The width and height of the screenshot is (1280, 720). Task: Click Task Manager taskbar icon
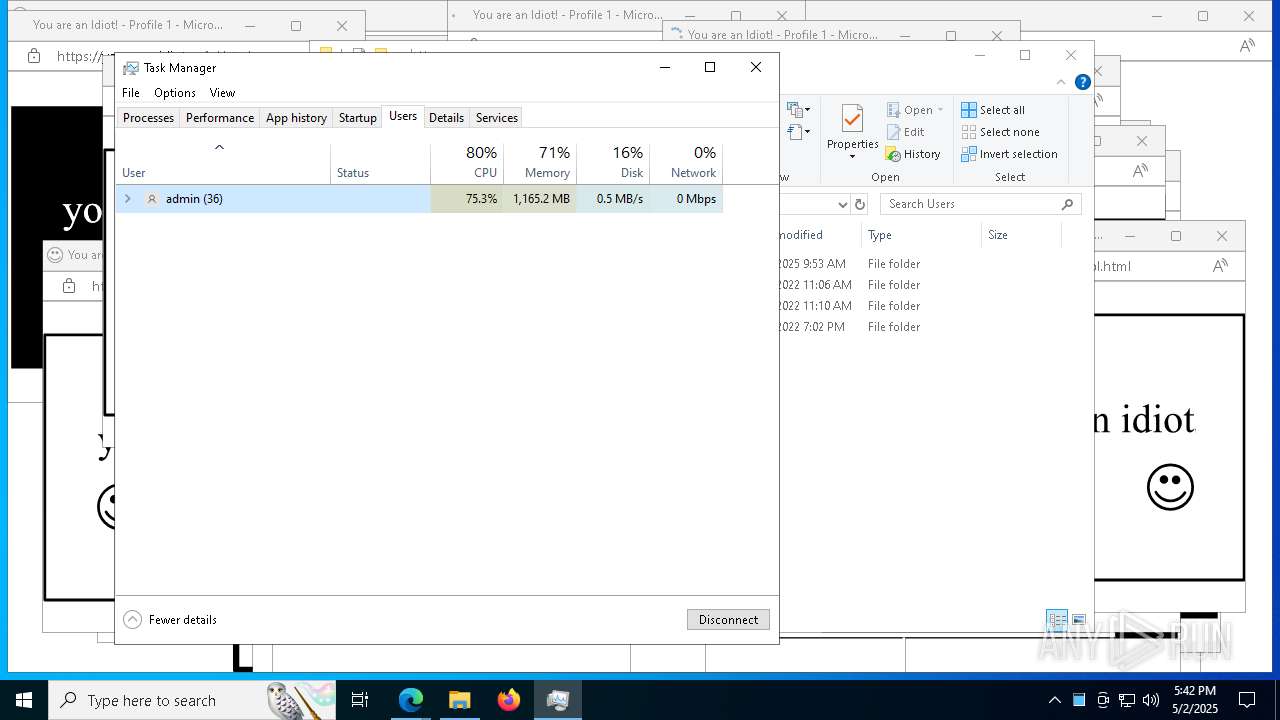[x=558, y=700]
